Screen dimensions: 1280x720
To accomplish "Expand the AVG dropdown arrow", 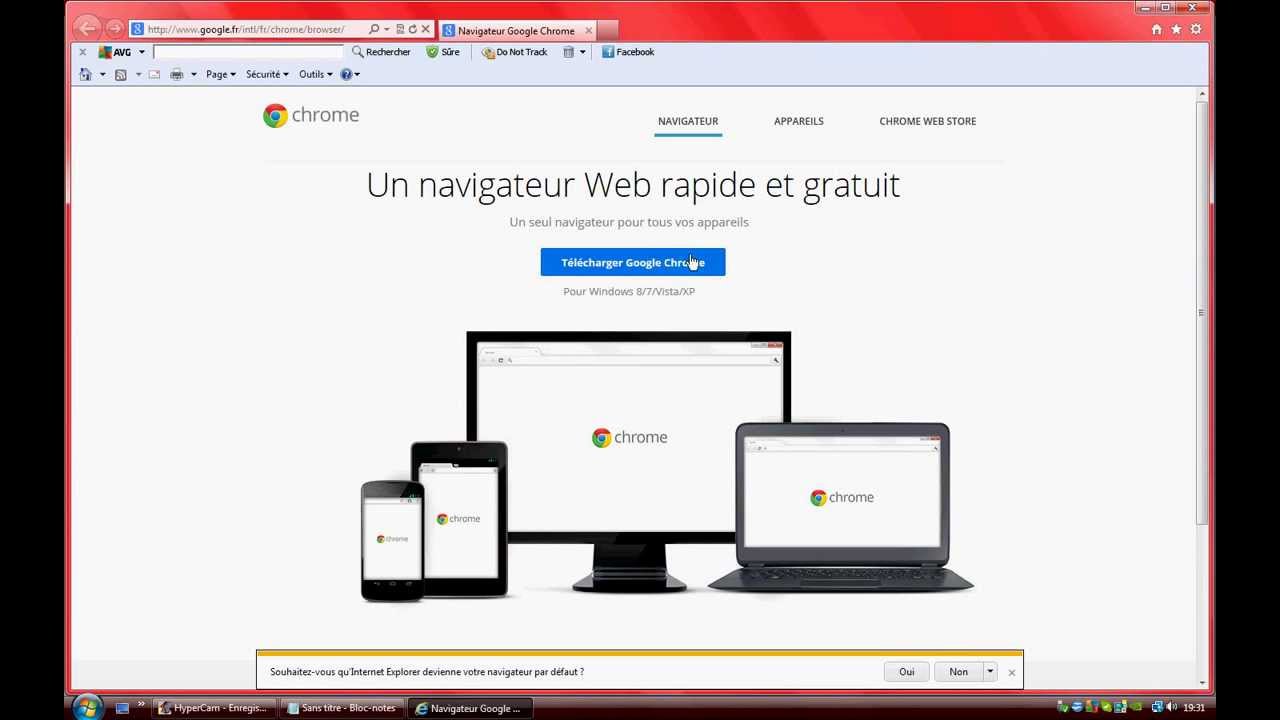I will point(141,52).
